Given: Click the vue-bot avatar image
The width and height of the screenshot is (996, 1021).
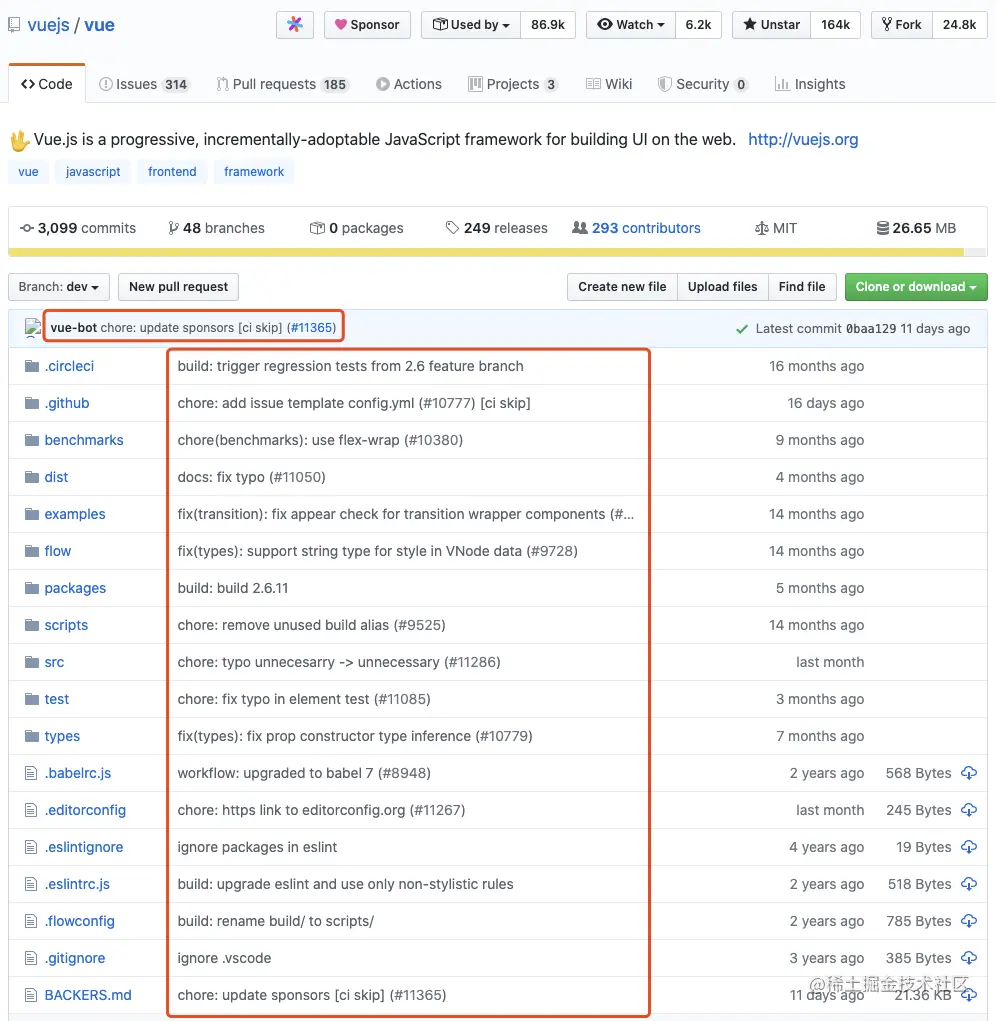Looking at the screenshot, I should (x=32, y=328).
